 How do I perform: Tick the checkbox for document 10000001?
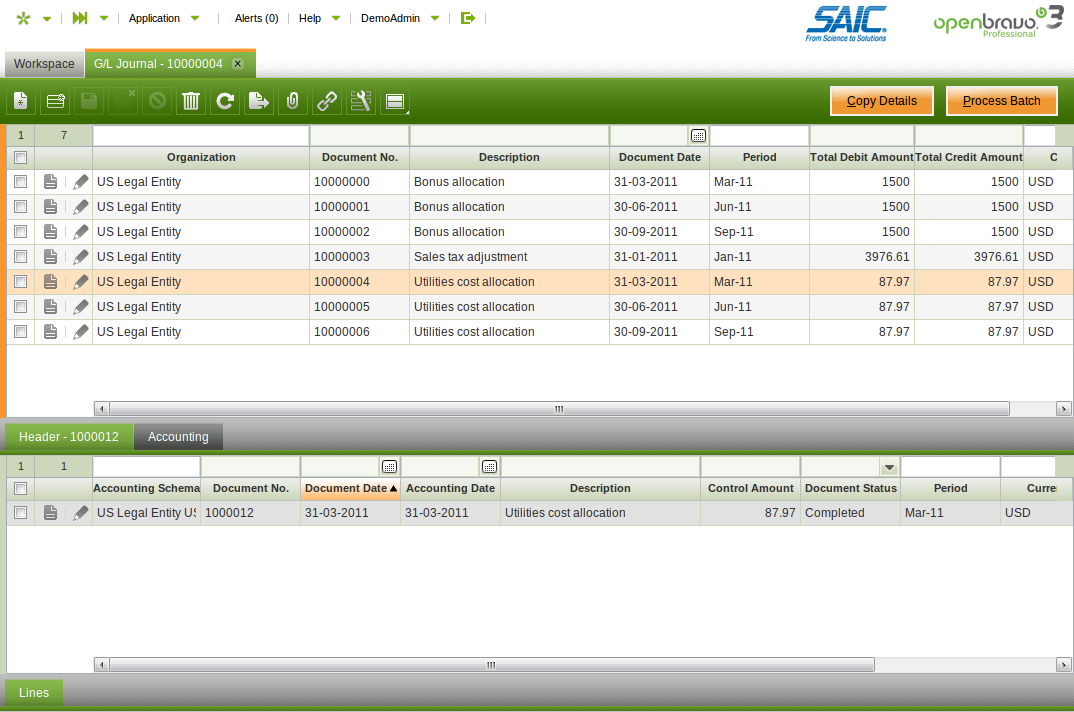pyautogui.click(x=20, y=207)
